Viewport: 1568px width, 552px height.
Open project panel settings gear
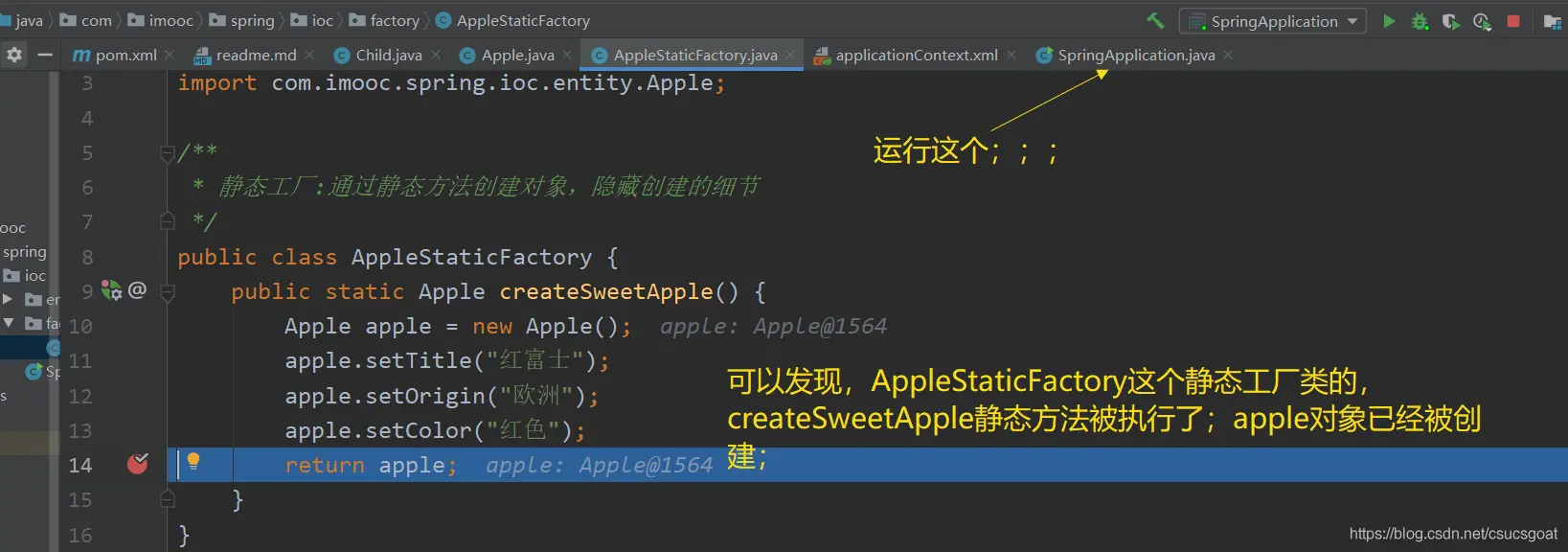(14, 56)
